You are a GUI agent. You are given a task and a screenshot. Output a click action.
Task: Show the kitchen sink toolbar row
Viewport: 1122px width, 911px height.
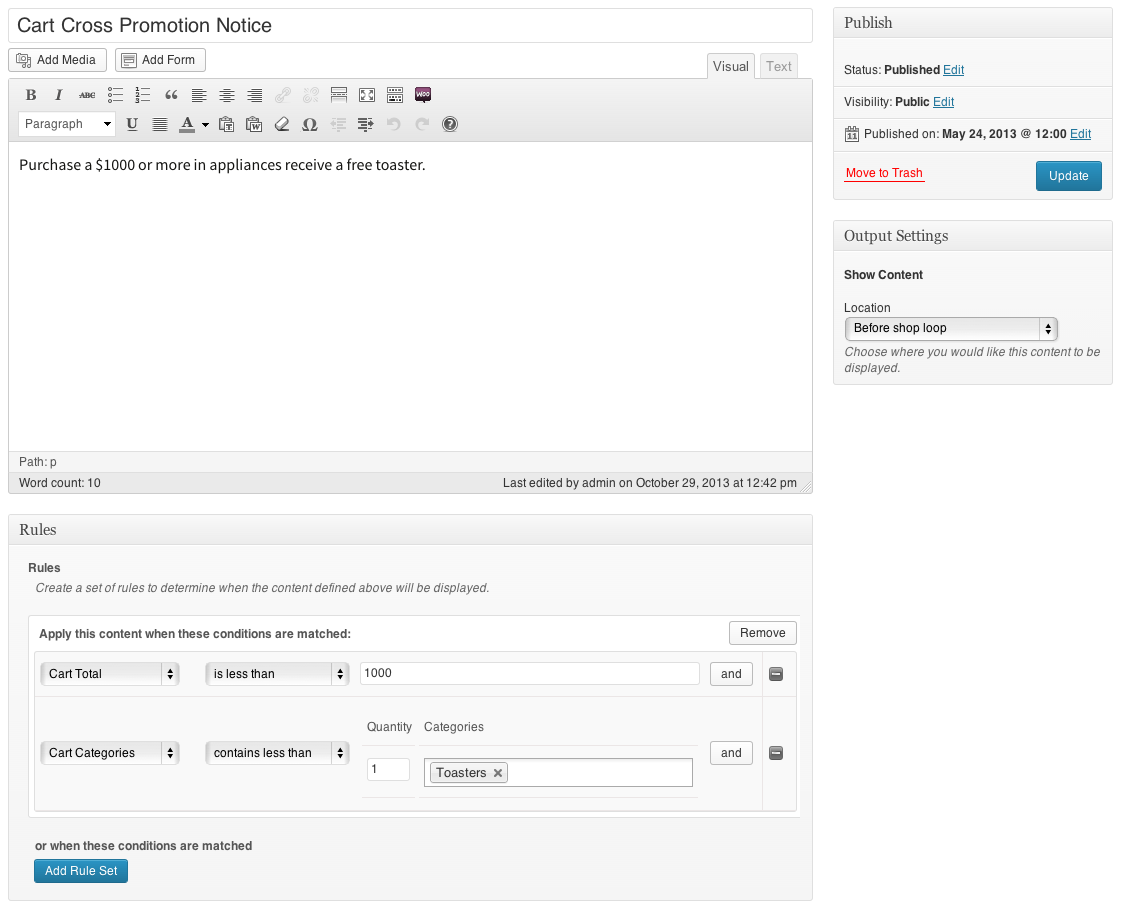[x=395, y=95]
